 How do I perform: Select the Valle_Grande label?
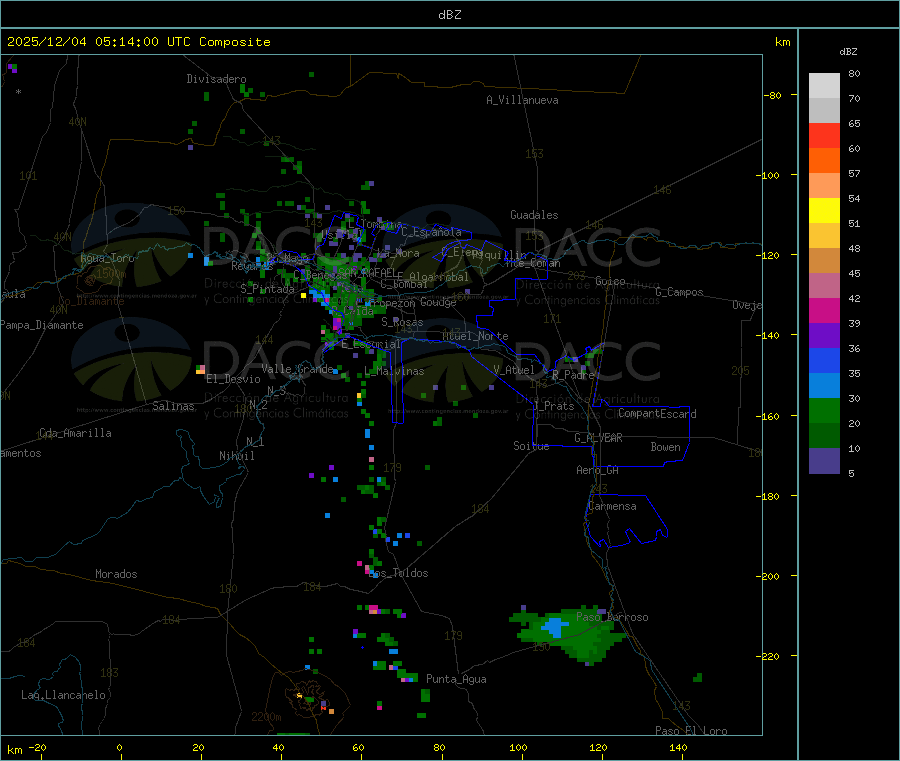pos(297,368)
